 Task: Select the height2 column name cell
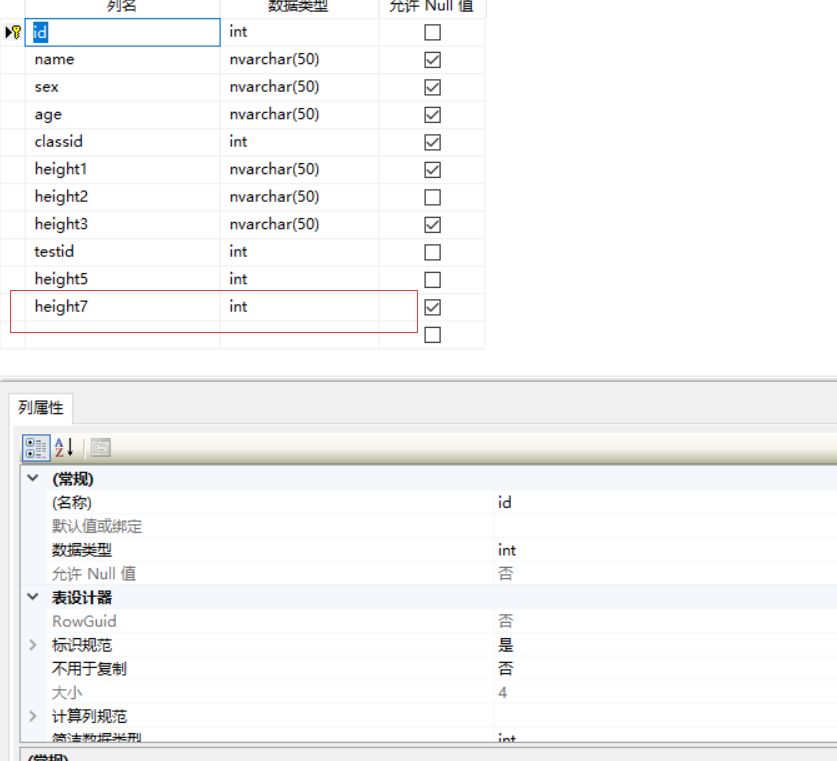(x=122, y=197)
